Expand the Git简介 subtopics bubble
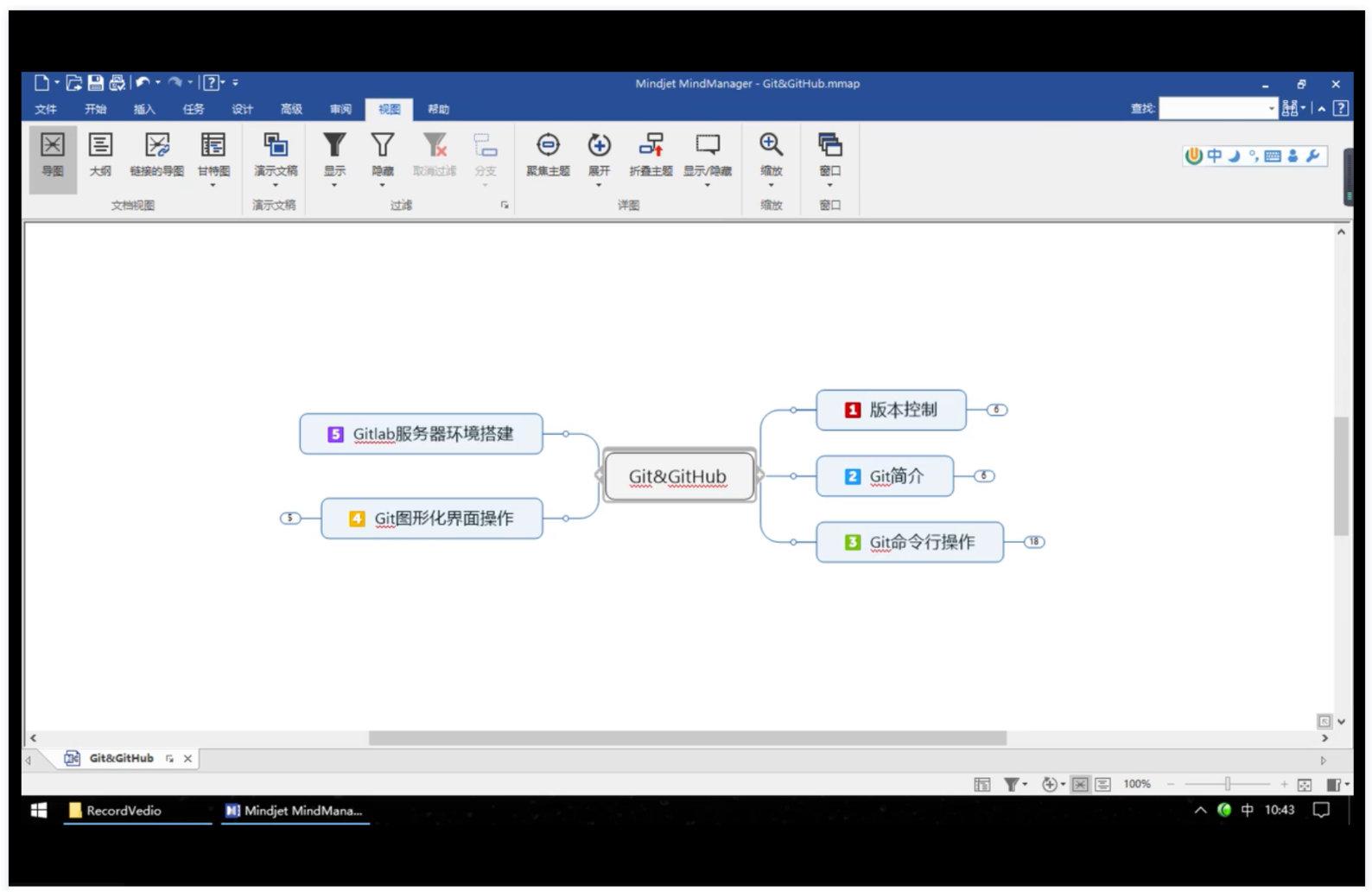 [984, 476]
